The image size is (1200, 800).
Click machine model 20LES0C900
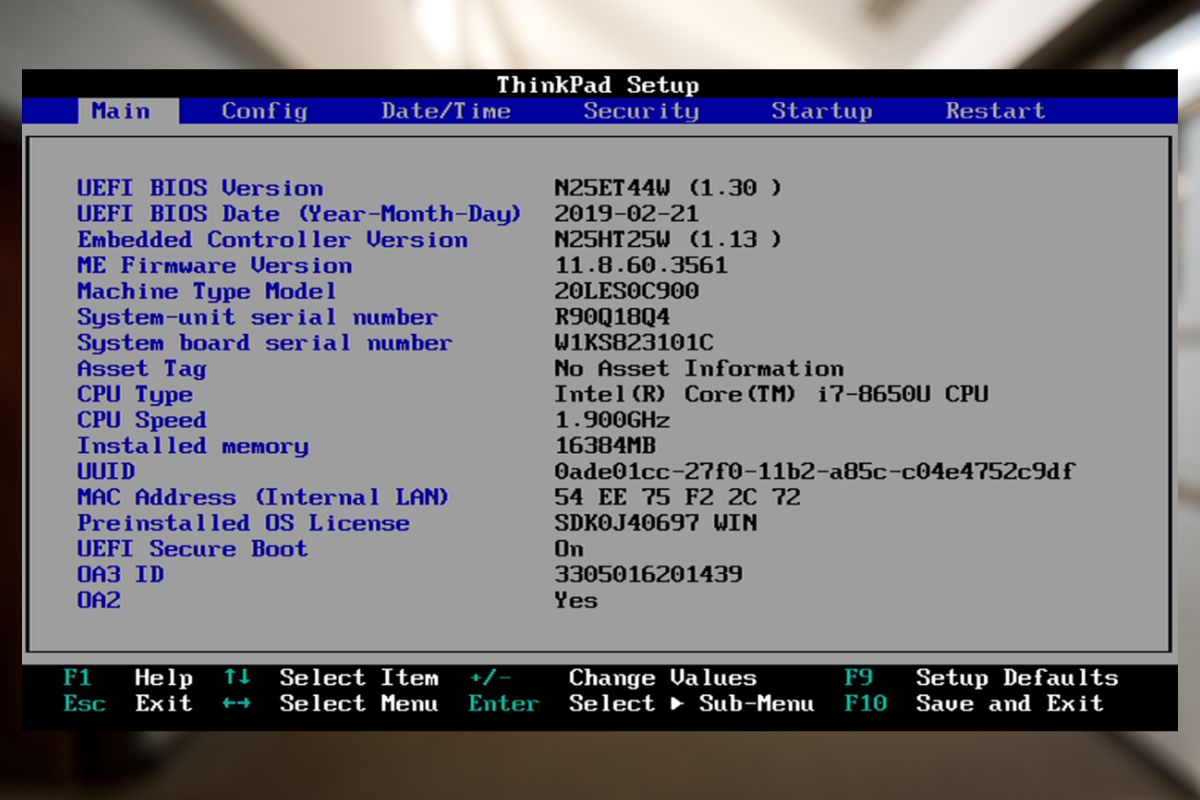coord(626,292)
